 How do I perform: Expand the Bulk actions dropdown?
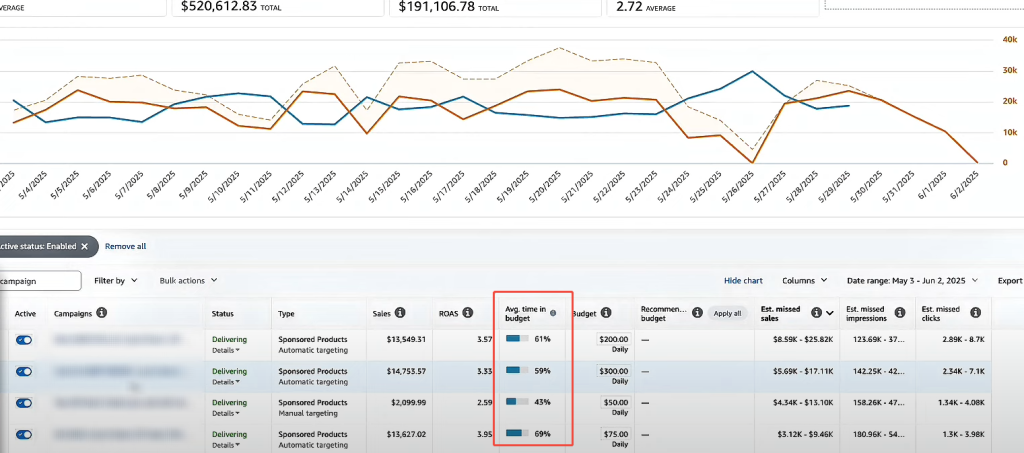[x=188, y=281]
